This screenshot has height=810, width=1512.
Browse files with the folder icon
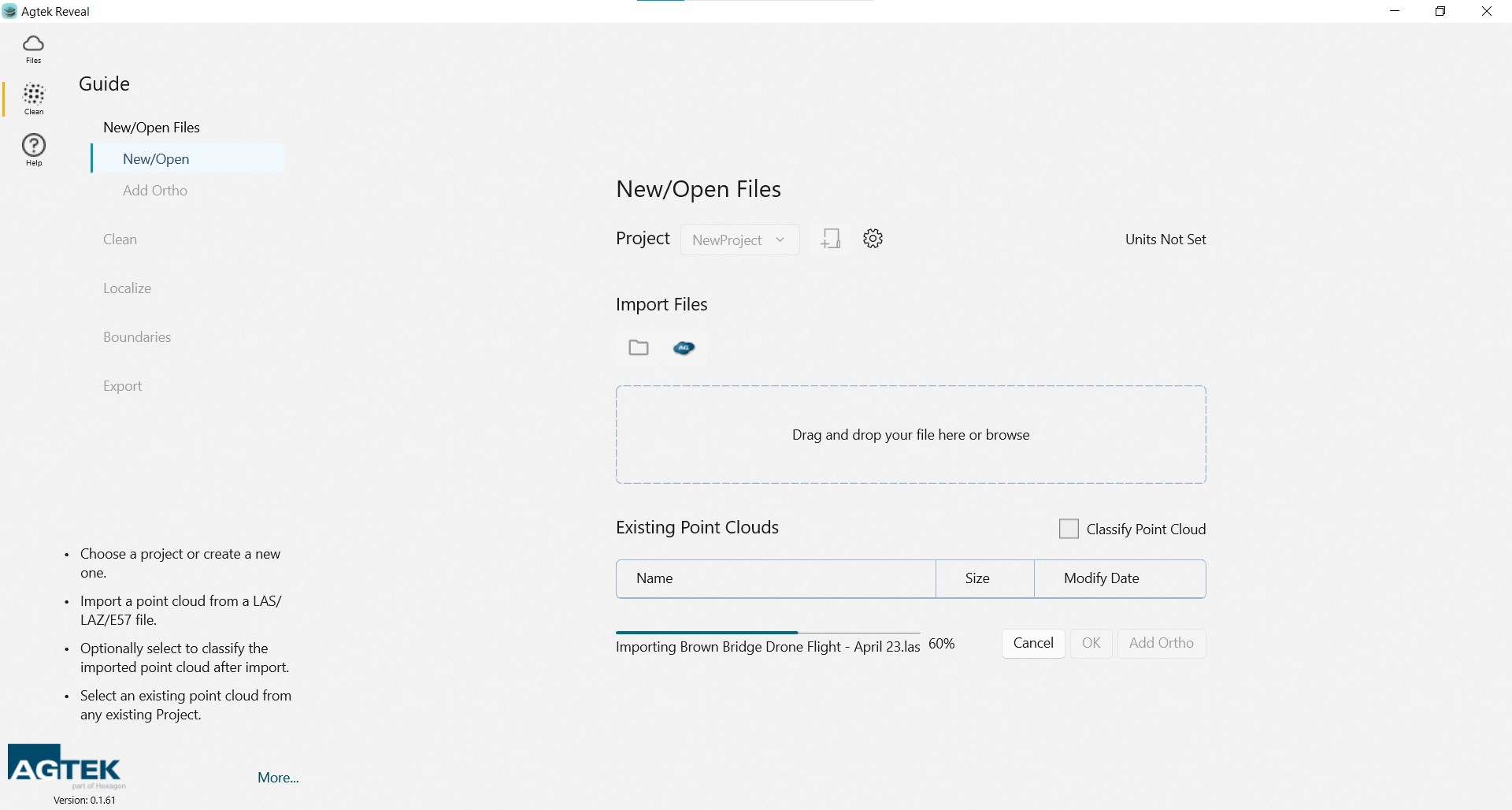coord(639,347)
